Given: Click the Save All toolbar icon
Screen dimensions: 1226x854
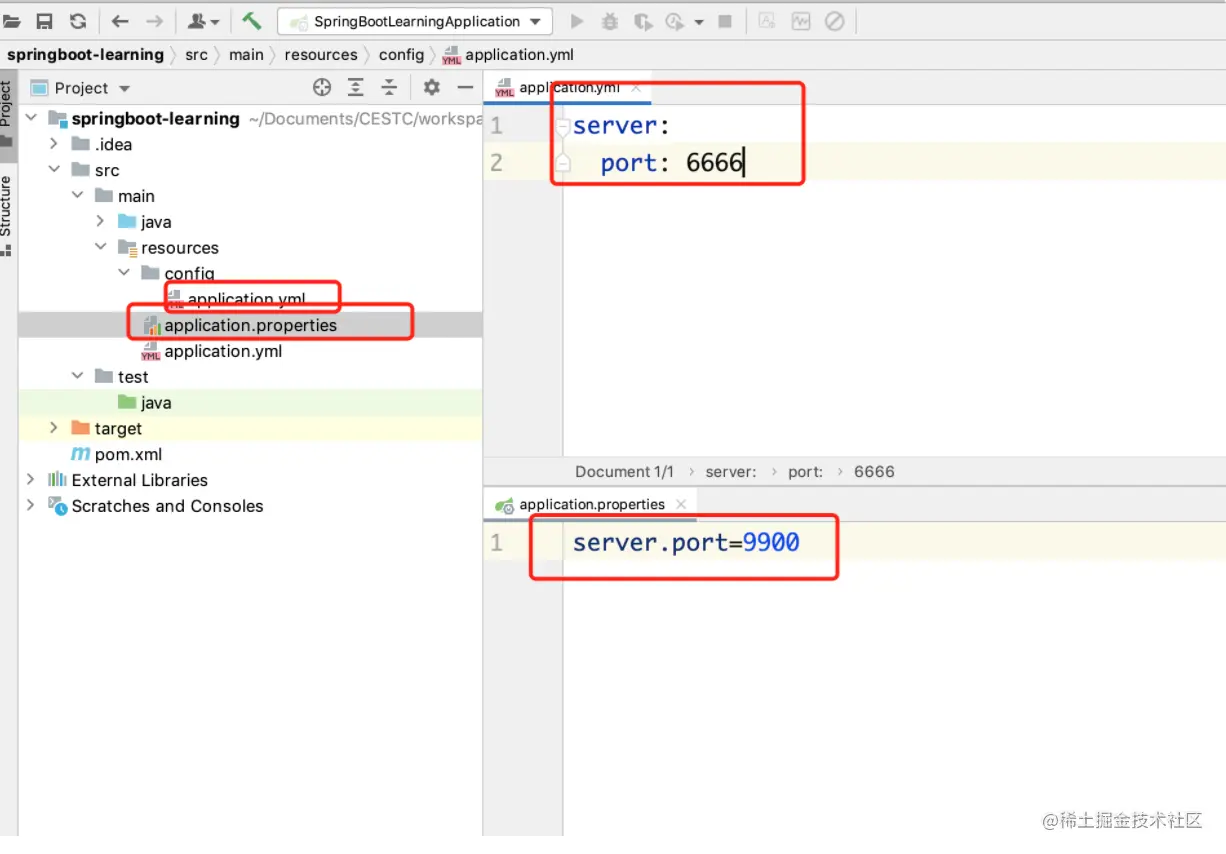Looking at the screenshot, I should click(x=44, y=21).
